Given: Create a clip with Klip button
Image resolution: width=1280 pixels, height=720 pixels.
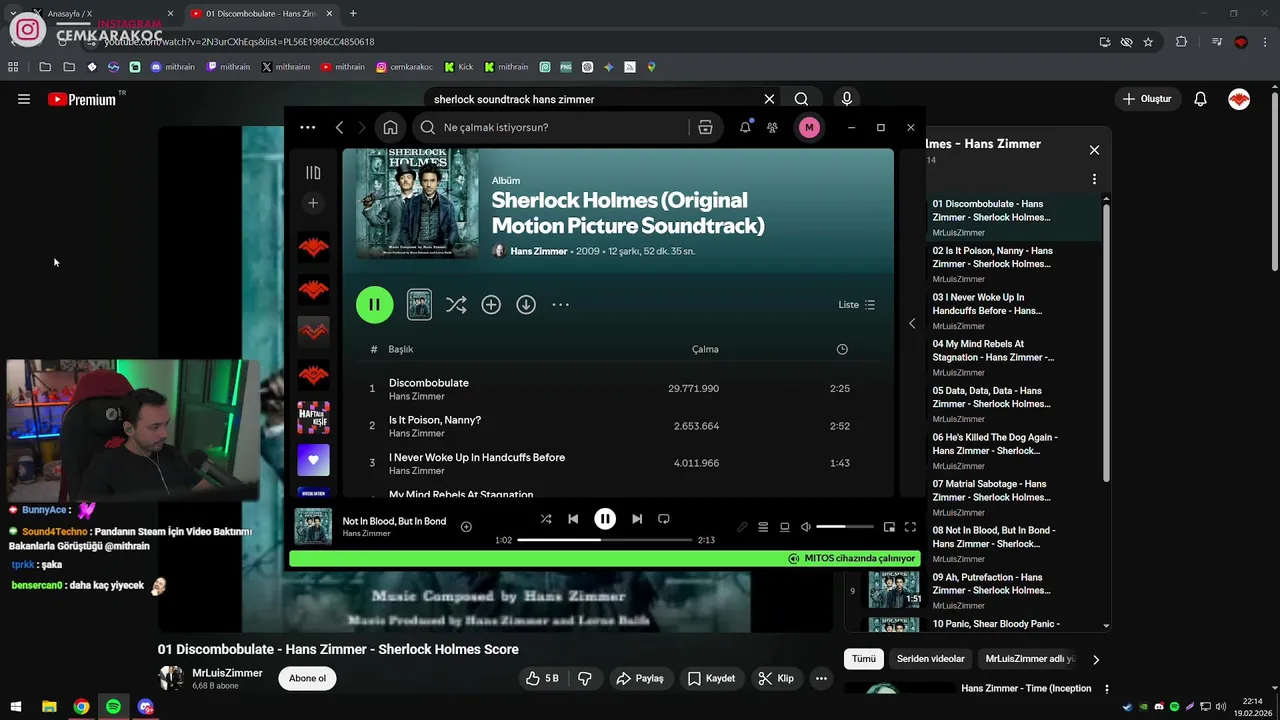Looking at the screenshot, I should coord(776,678).
